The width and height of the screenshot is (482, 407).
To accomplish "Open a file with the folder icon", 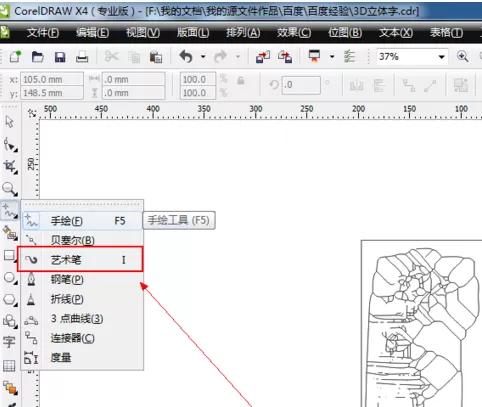I will [37, 57].
